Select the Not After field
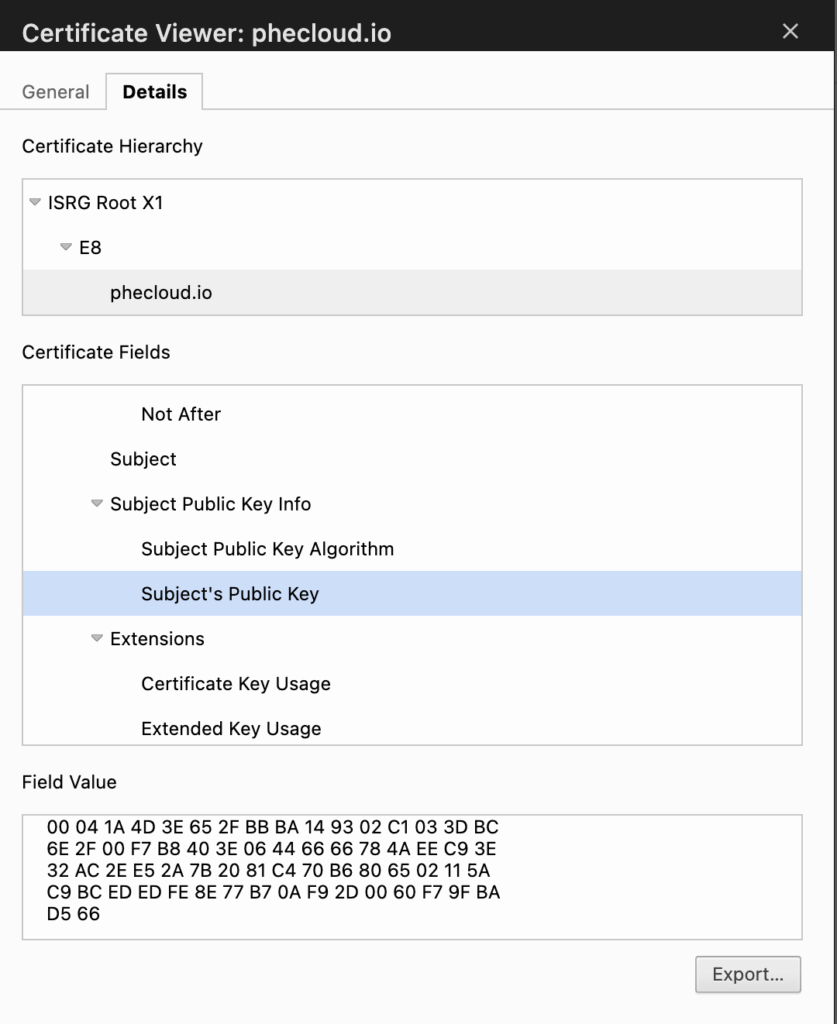 click(181, 414)
